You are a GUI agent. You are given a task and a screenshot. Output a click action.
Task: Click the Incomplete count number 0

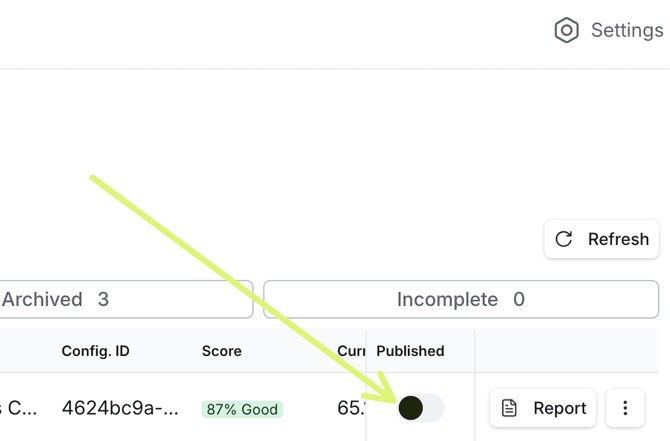tap(518, 299)
